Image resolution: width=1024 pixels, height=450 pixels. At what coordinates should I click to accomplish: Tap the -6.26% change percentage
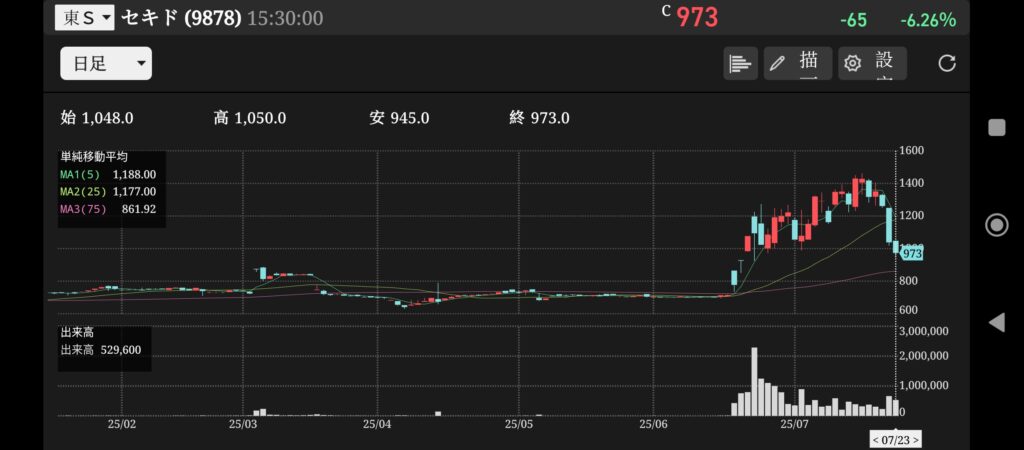point(928,20)
